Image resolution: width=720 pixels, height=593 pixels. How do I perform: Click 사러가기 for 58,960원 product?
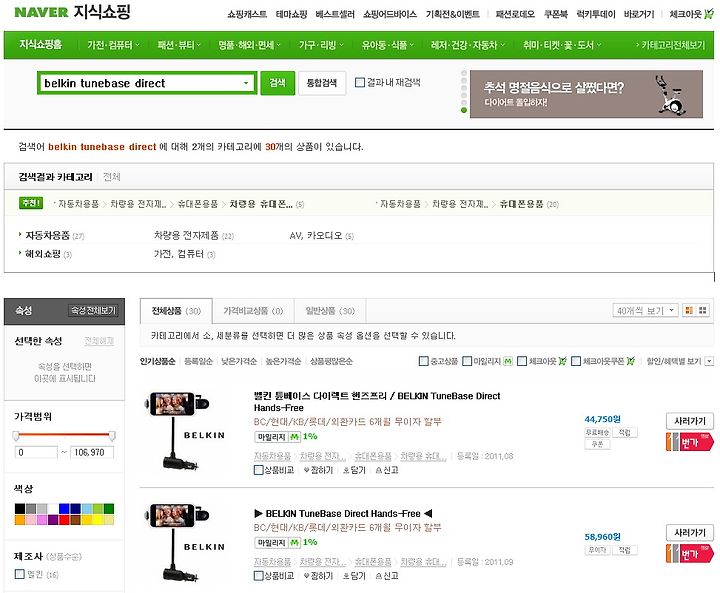click(x=690, y=533)
